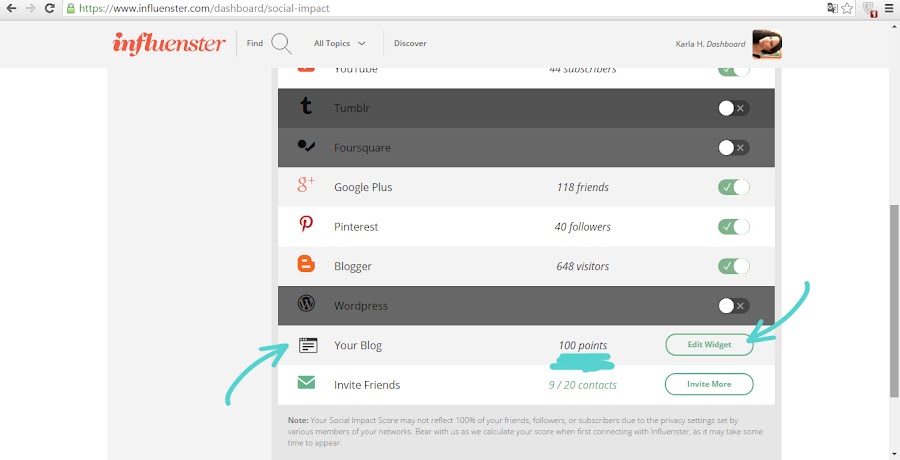The image size is (900, 460).
Task: Turn off the Blogger toggle
Action: [734, 266]
